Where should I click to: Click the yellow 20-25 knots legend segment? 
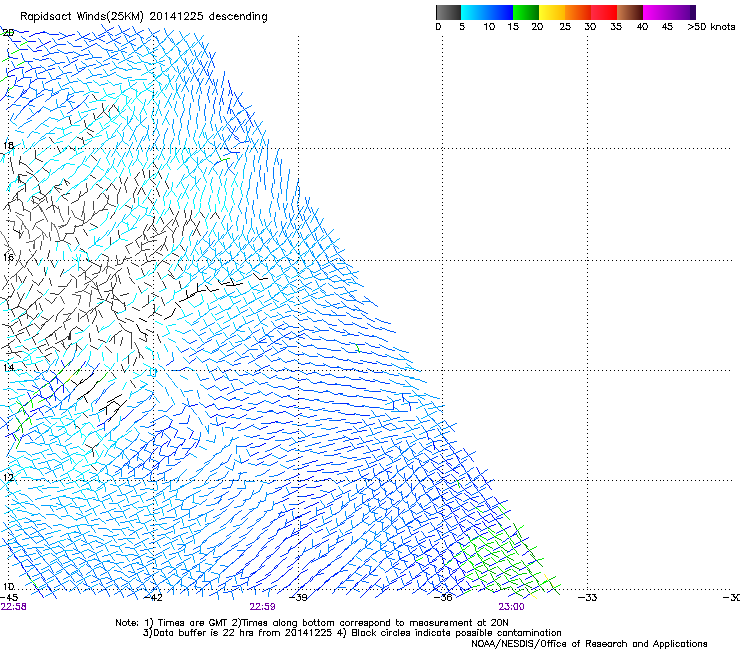coord(552,12)
